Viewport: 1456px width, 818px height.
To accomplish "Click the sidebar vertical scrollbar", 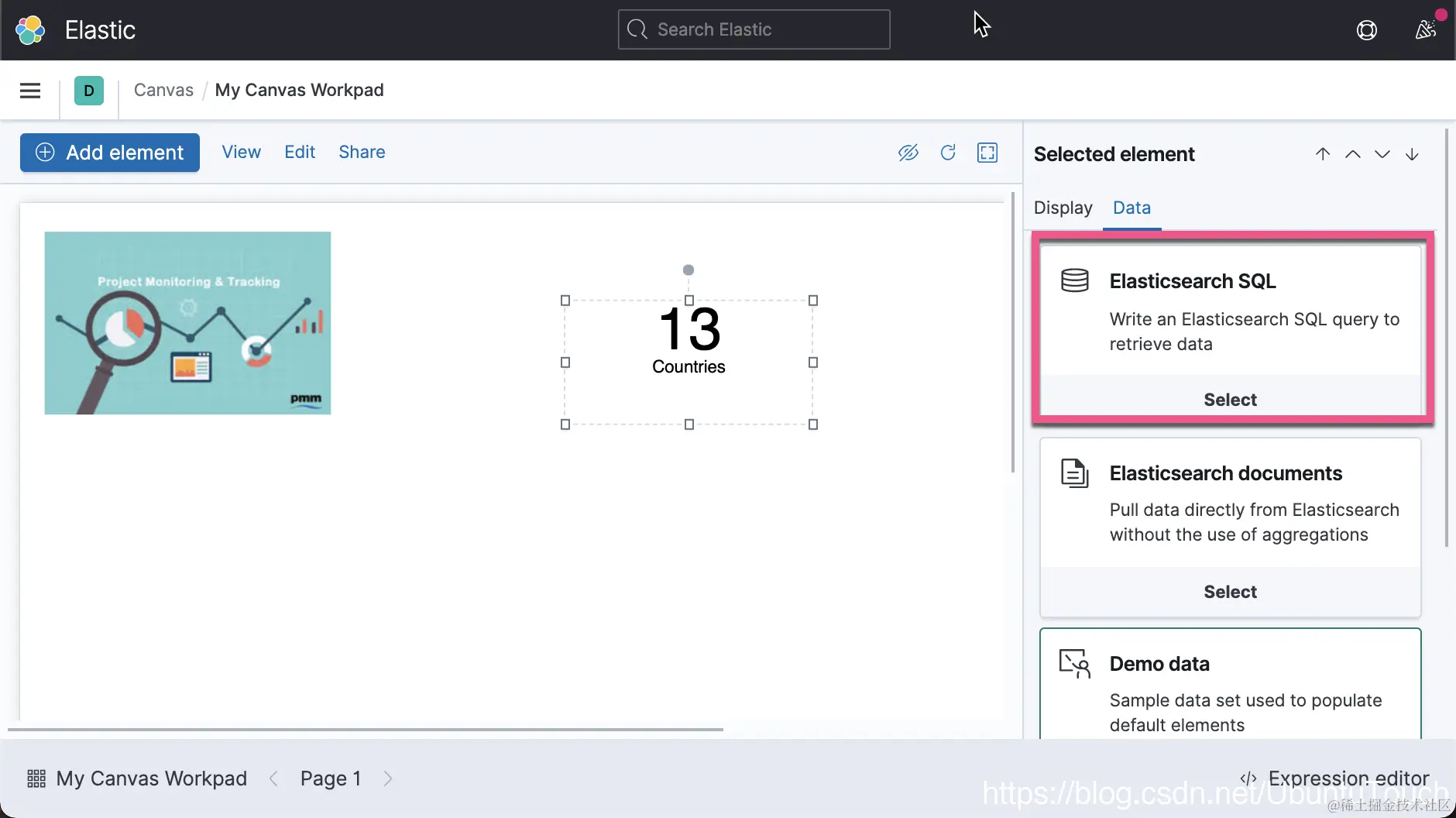I will pyautogui.click(x=1446, y=337).
